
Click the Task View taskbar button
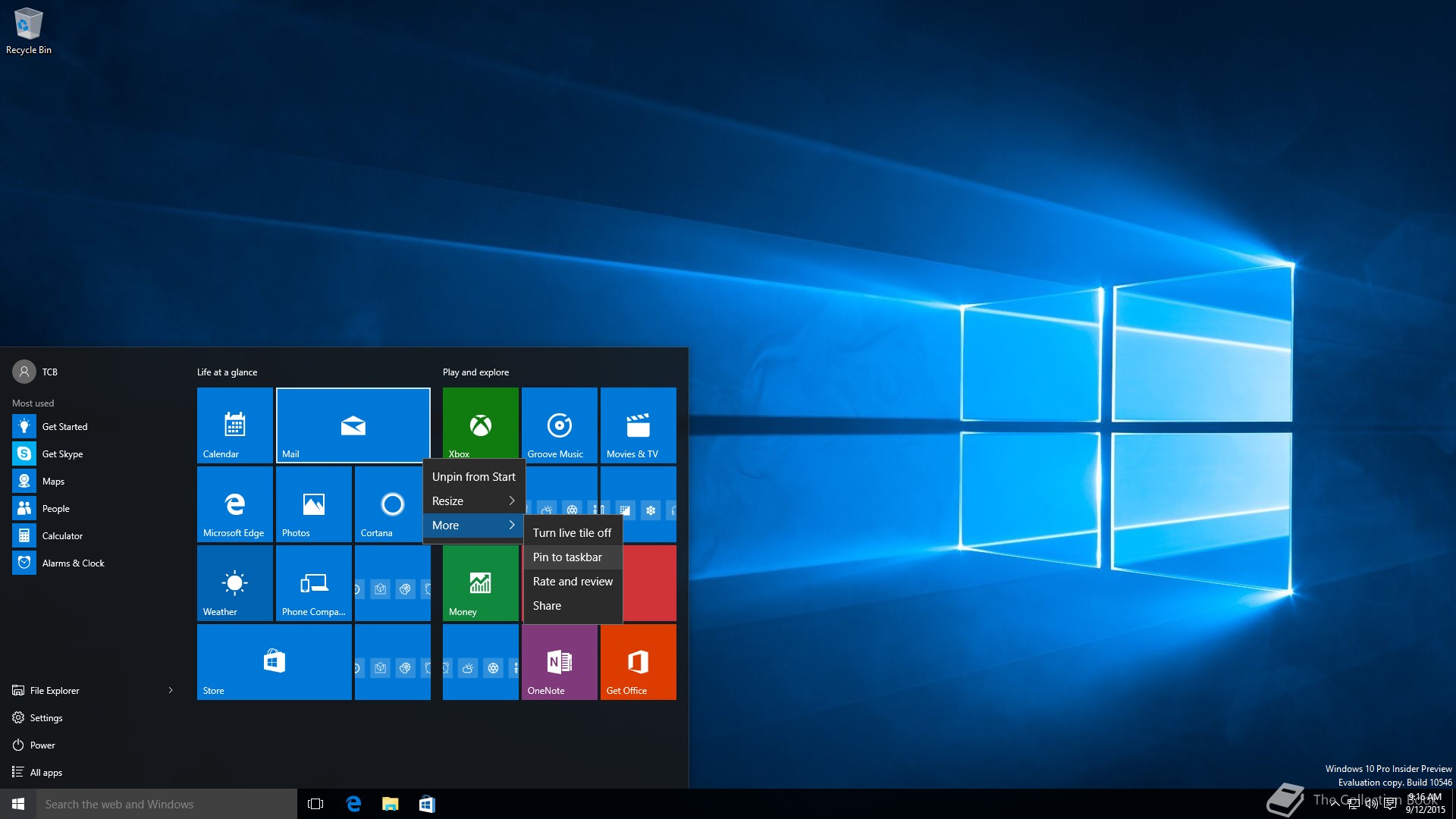(315, 804)
